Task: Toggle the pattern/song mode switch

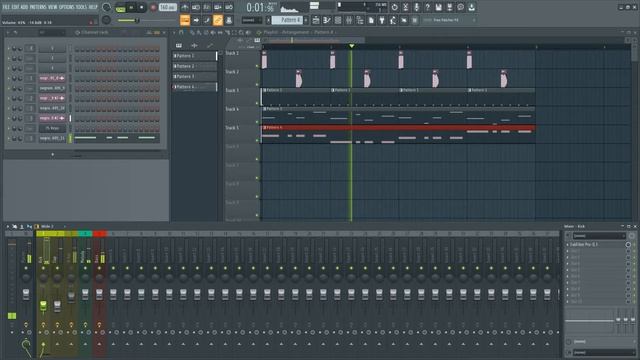Action: [120, 7]
